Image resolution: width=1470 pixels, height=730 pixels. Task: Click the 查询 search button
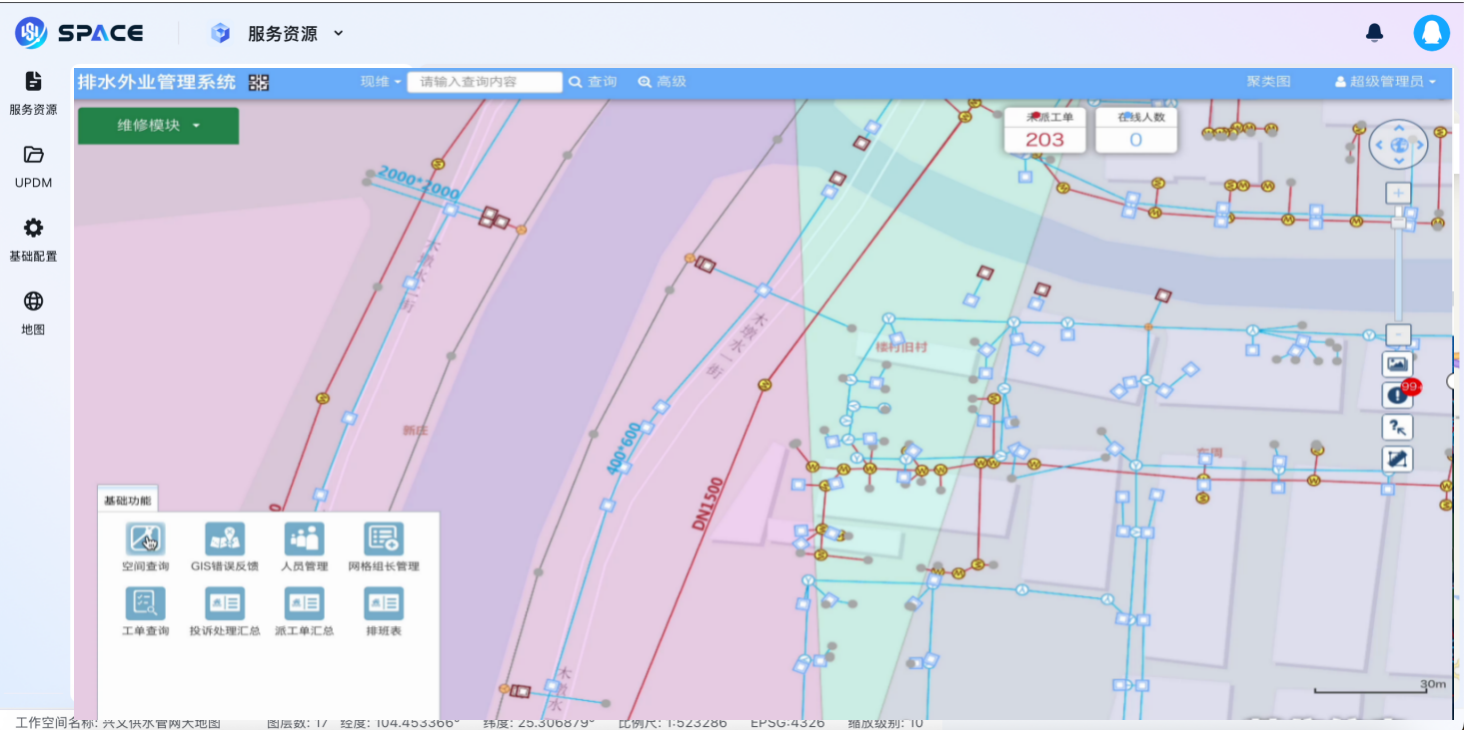(x=593, y=82)
